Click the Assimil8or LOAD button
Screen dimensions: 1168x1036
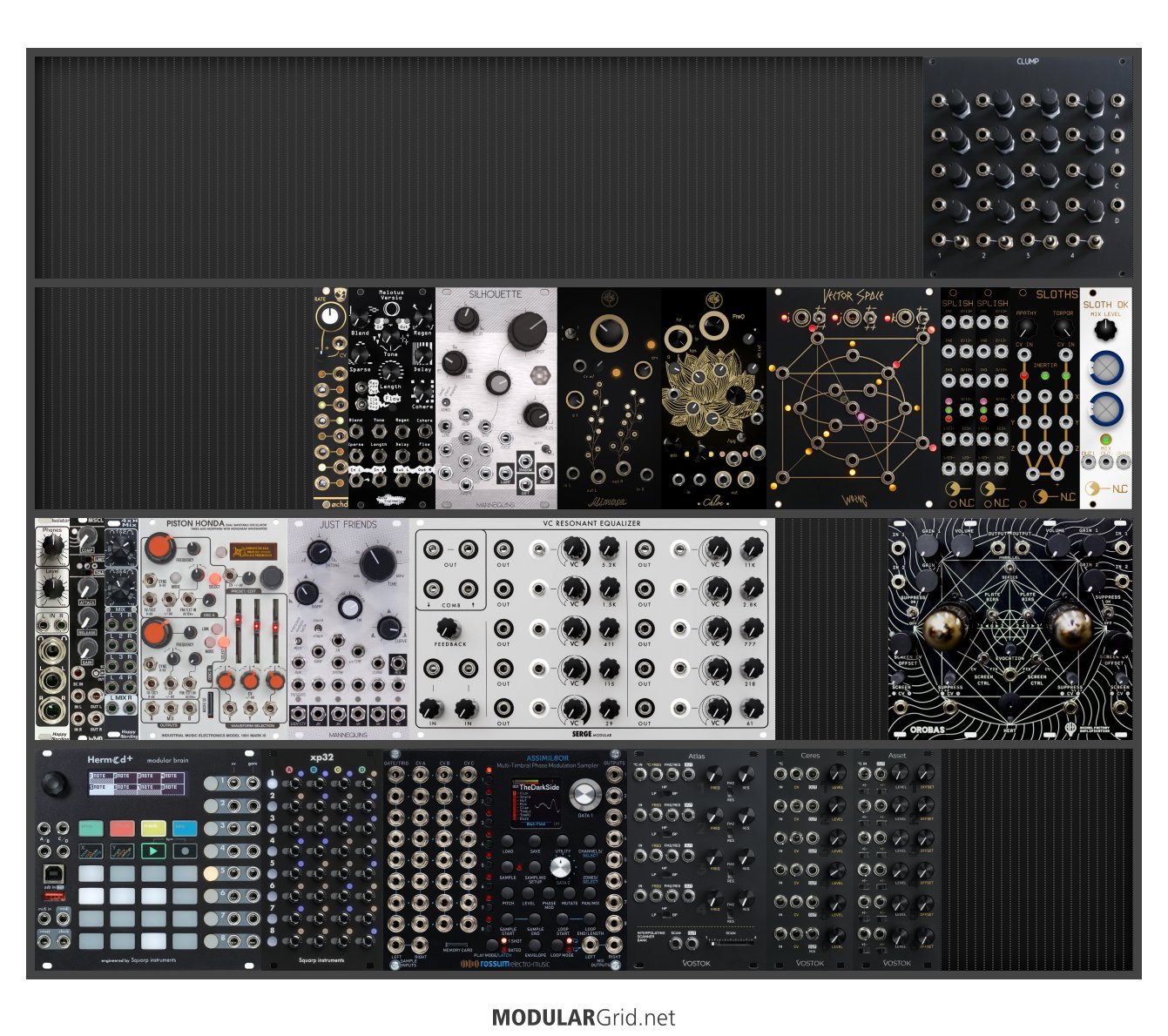[x=508, y=841]
